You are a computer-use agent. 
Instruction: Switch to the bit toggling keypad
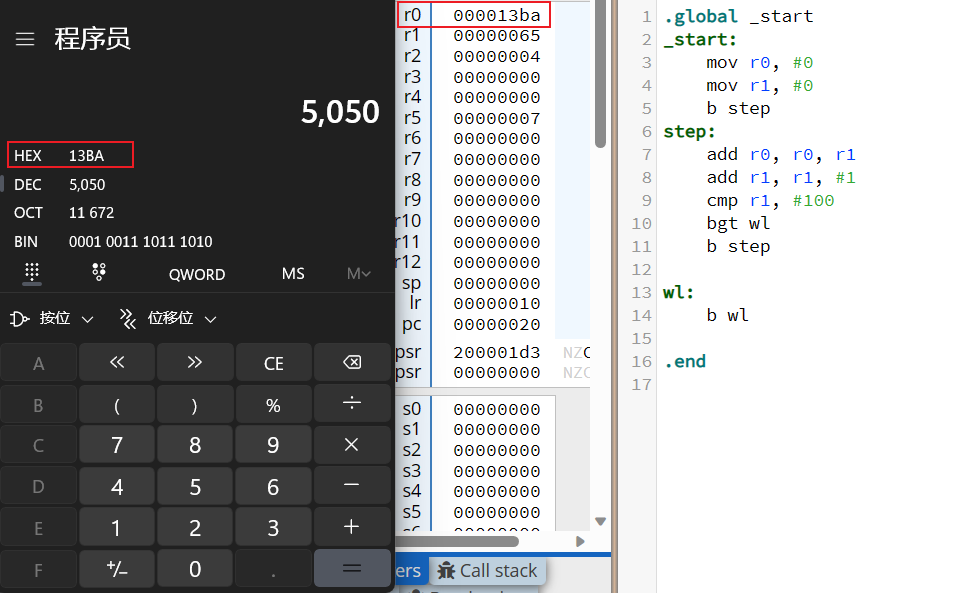(99, 273)
